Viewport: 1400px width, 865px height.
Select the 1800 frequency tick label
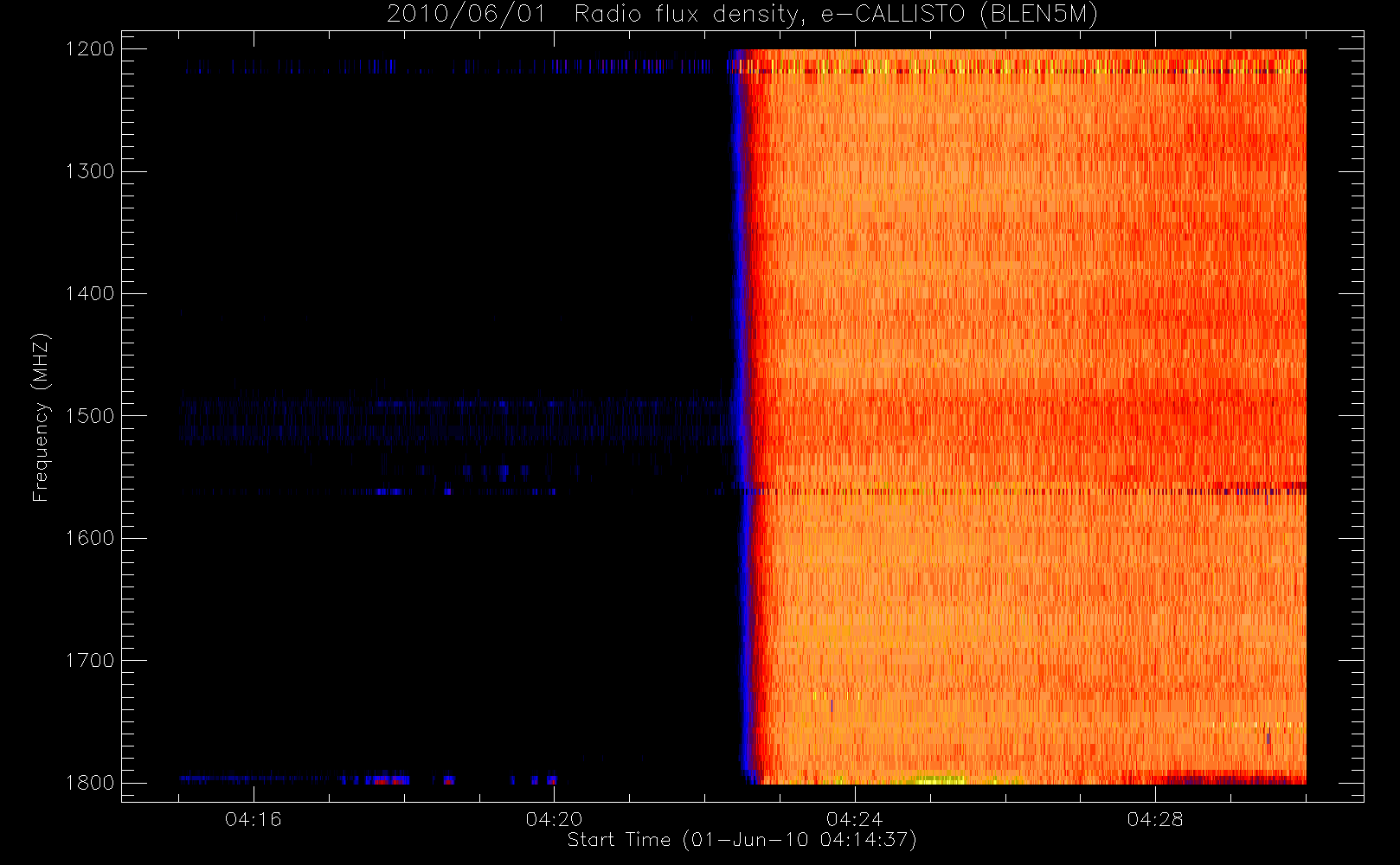[91, 783]
